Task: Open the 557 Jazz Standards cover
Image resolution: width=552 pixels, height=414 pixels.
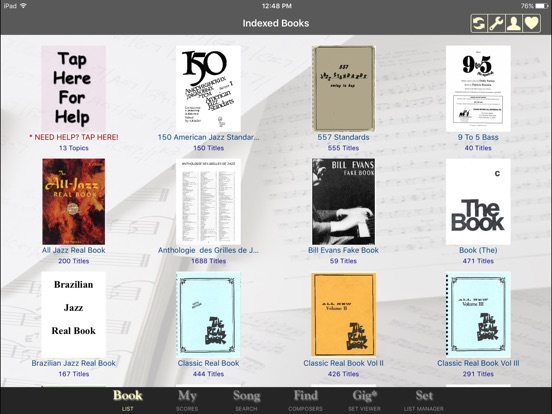Action: click(343, 88)
